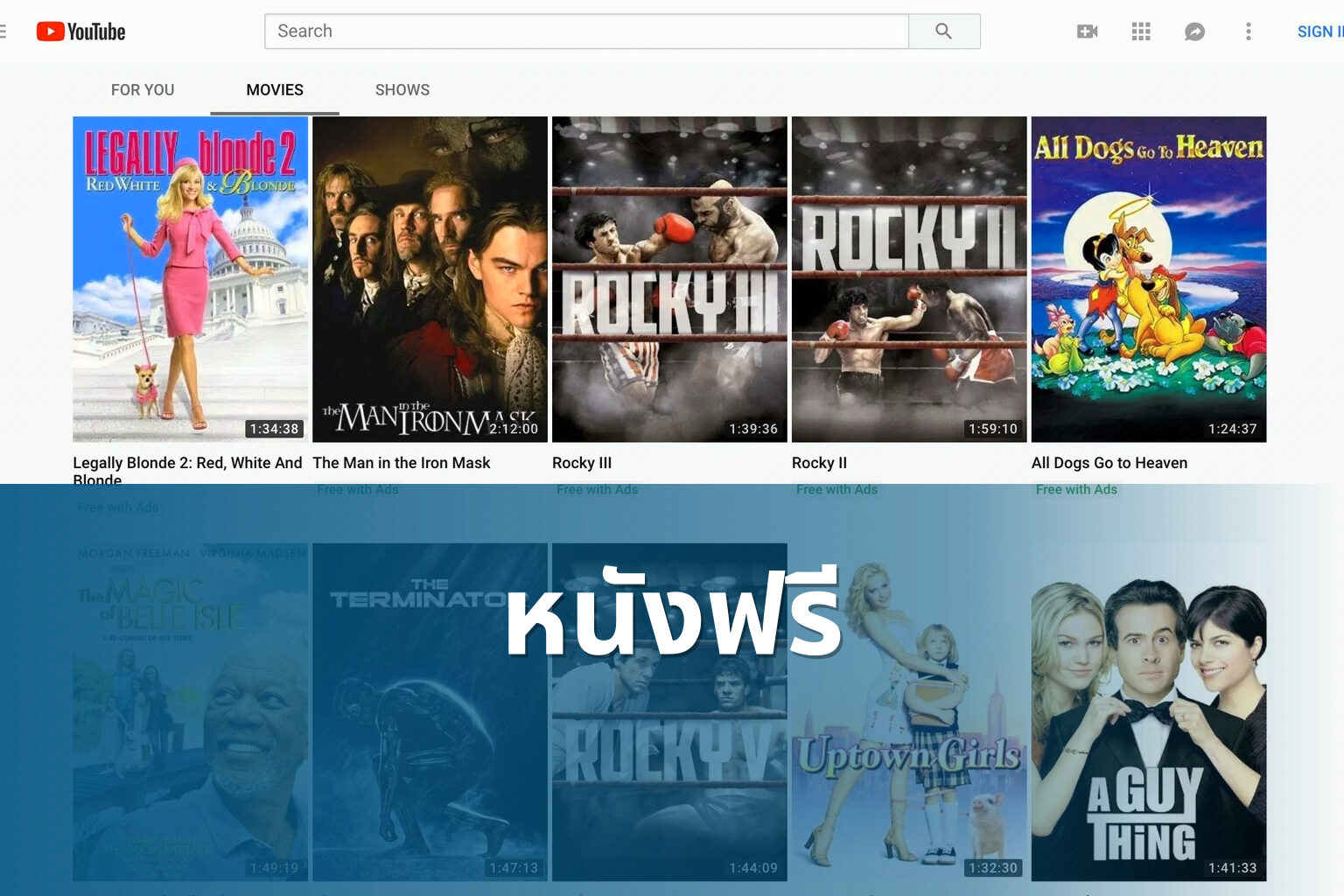Click the 1:39:36 duration badge
The height and width of the screenshot is (896, 1344).
click(753, 429)
